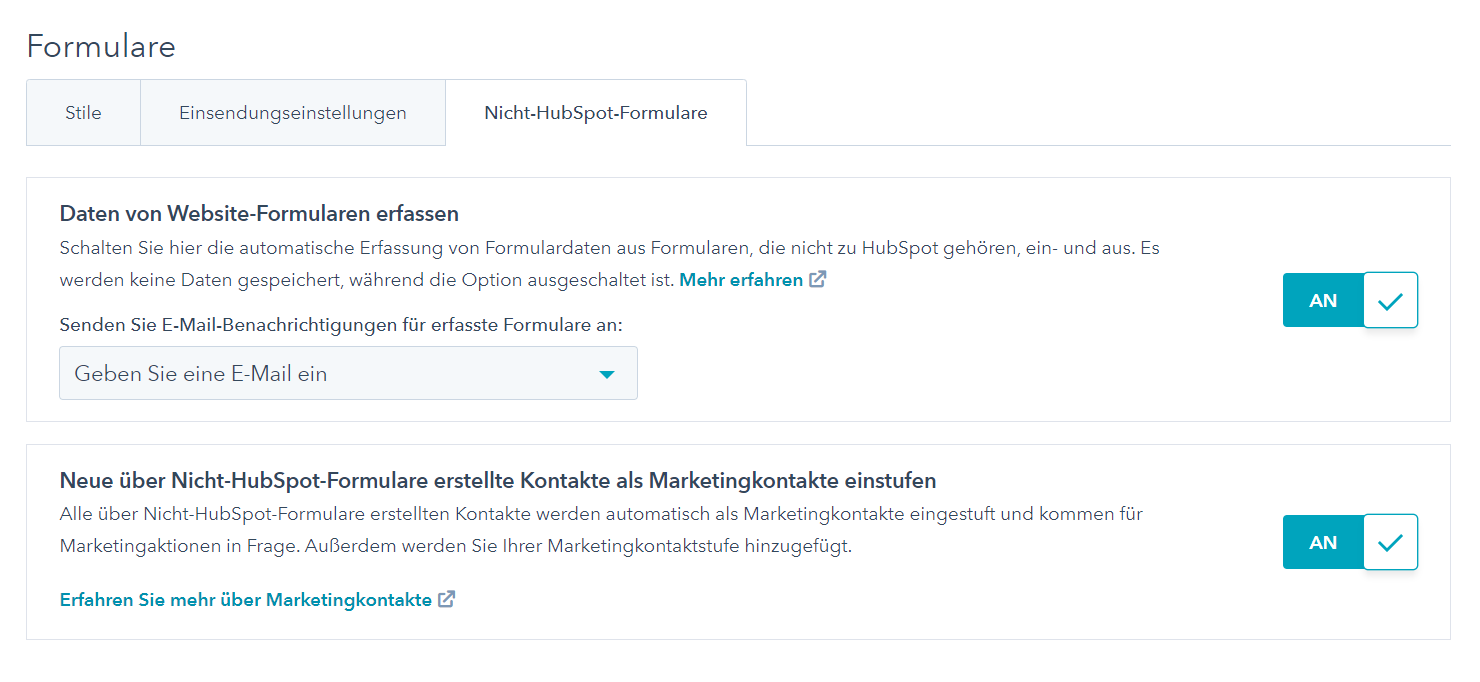The height and width of the screenshot is (682, 1480).
Task: Click label "Senden Sie E-Mail-Benachrichtigungen für erfasste Formulare an"
Action: pos(341,325)
